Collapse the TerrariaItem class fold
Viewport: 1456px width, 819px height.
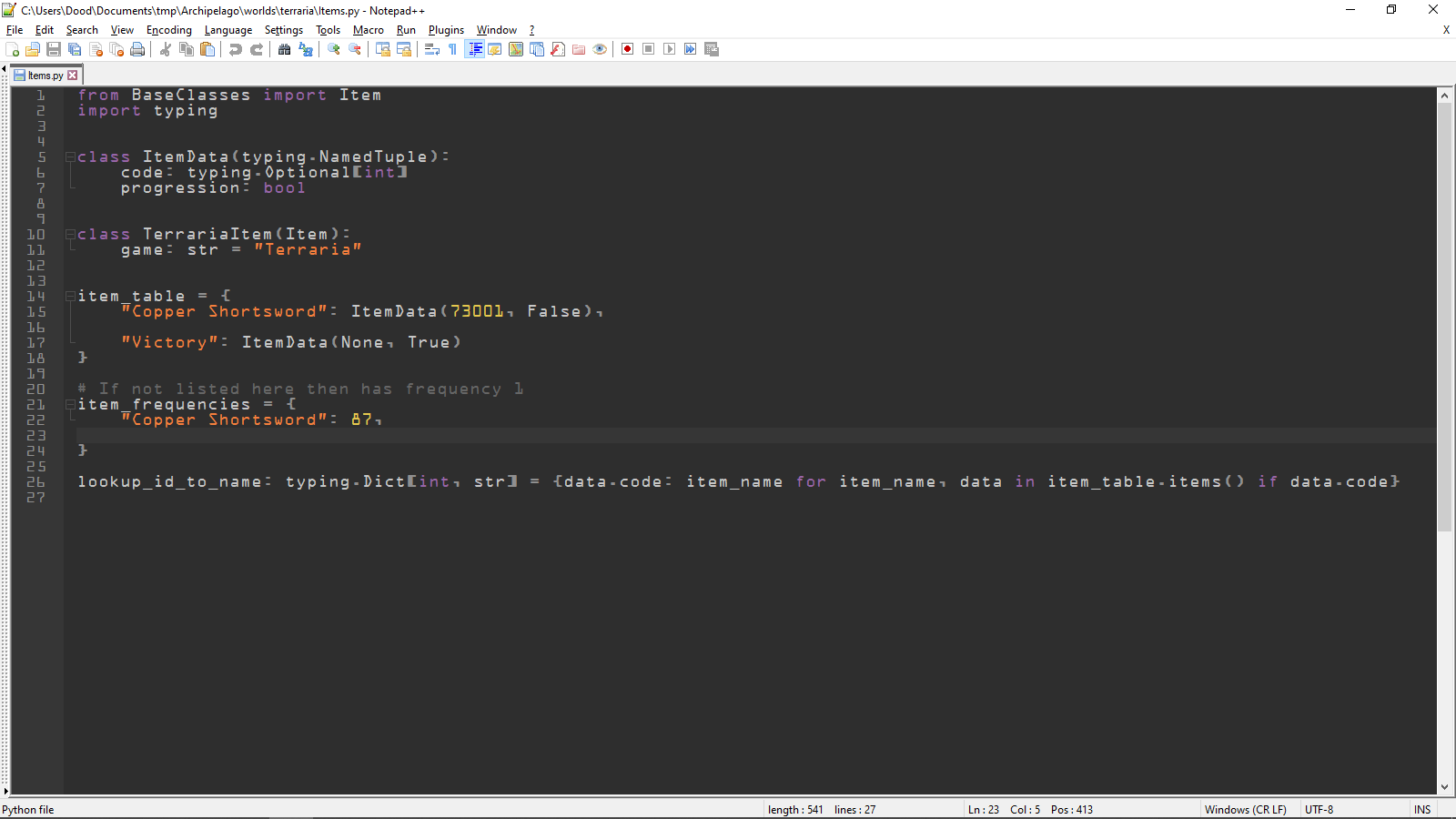point(69,234)
